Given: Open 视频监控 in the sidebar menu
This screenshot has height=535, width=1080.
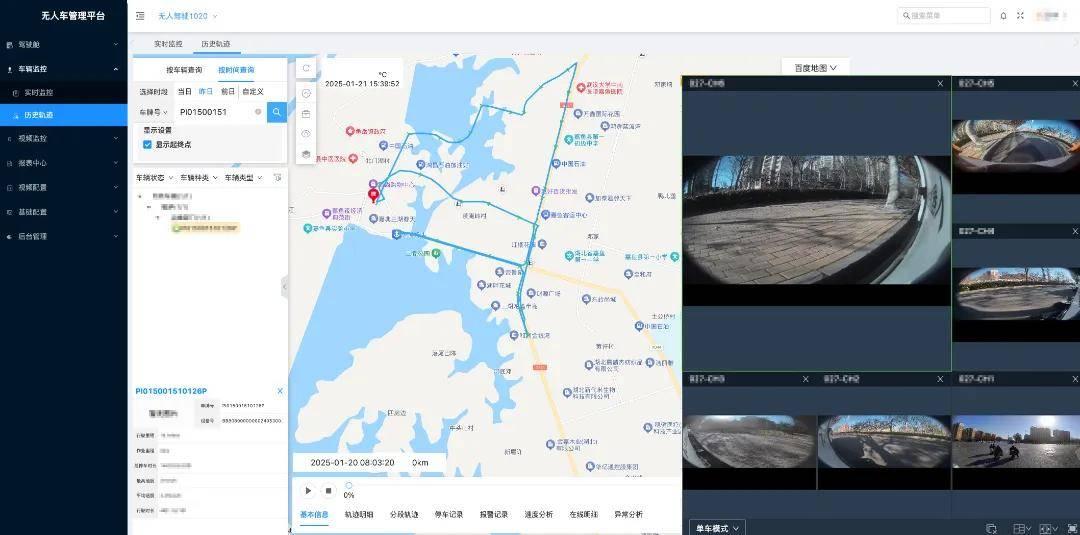Looking at the screenshot, I should pos(34,139).
